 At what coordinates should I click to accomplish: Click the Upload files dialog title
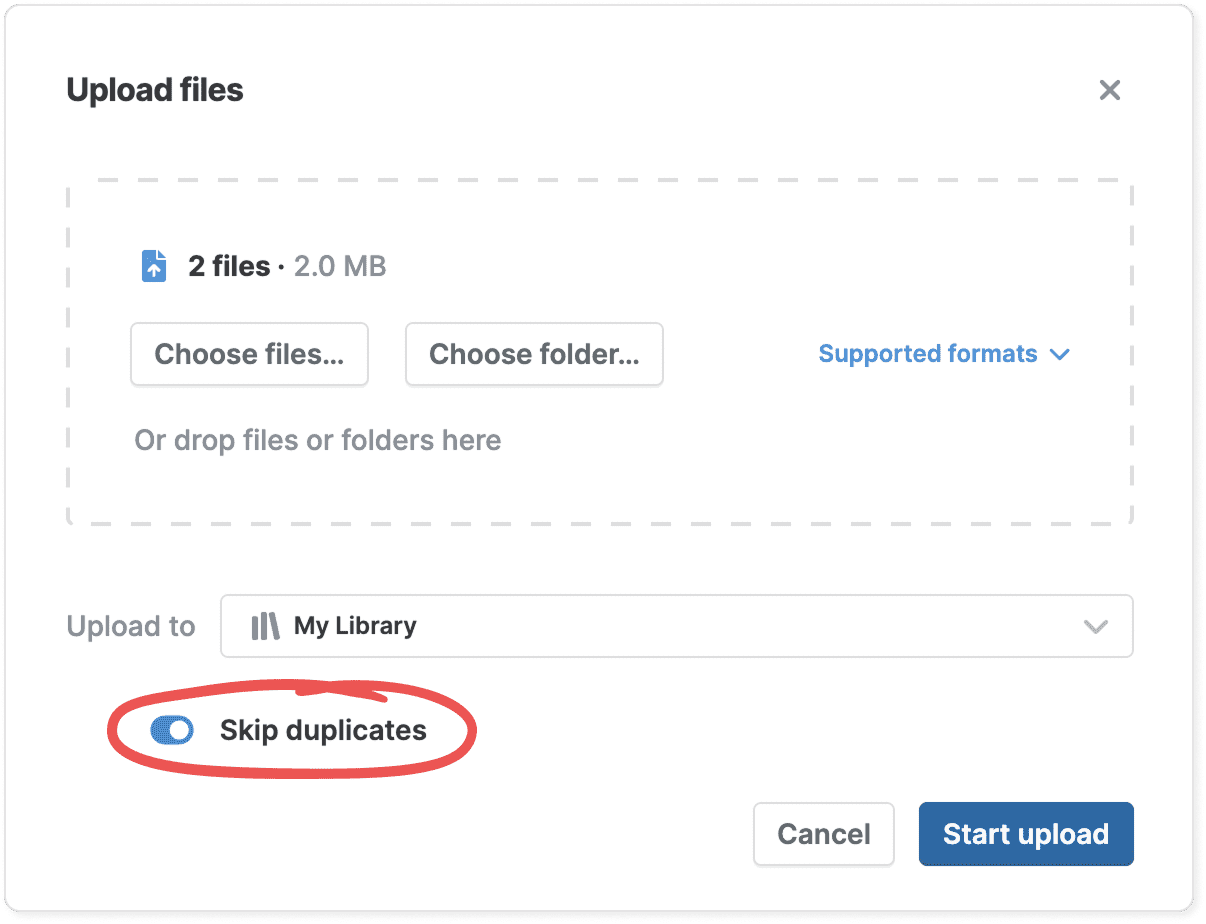155,90
